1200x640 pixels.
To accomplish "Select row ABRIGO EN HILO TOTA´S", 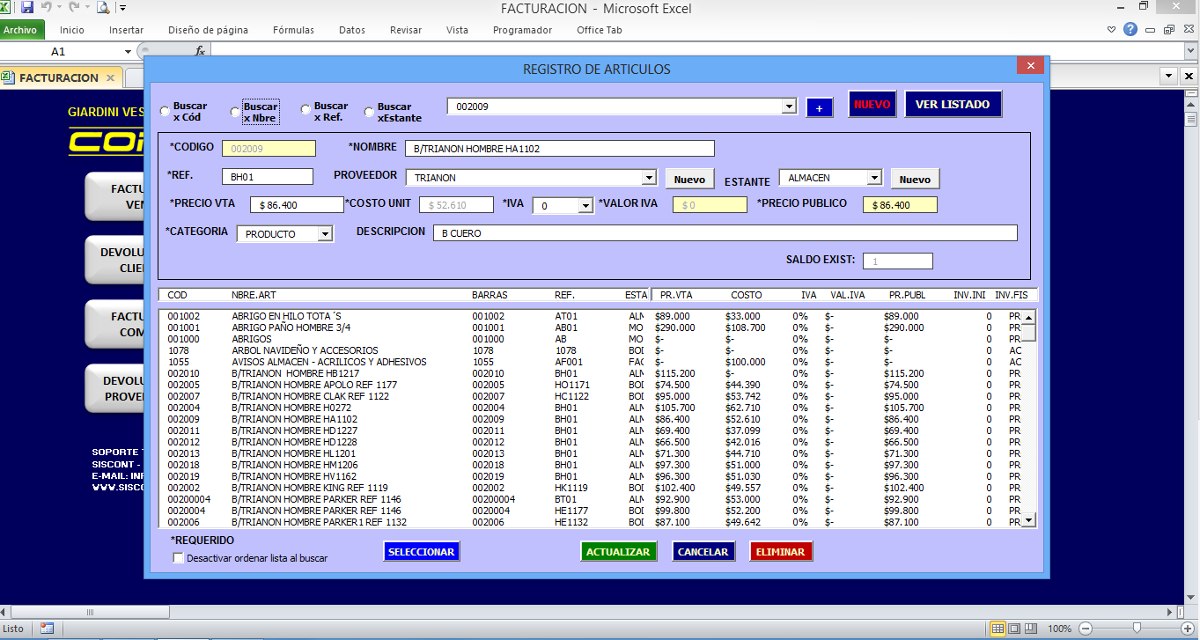I will [x=589, y=316].
